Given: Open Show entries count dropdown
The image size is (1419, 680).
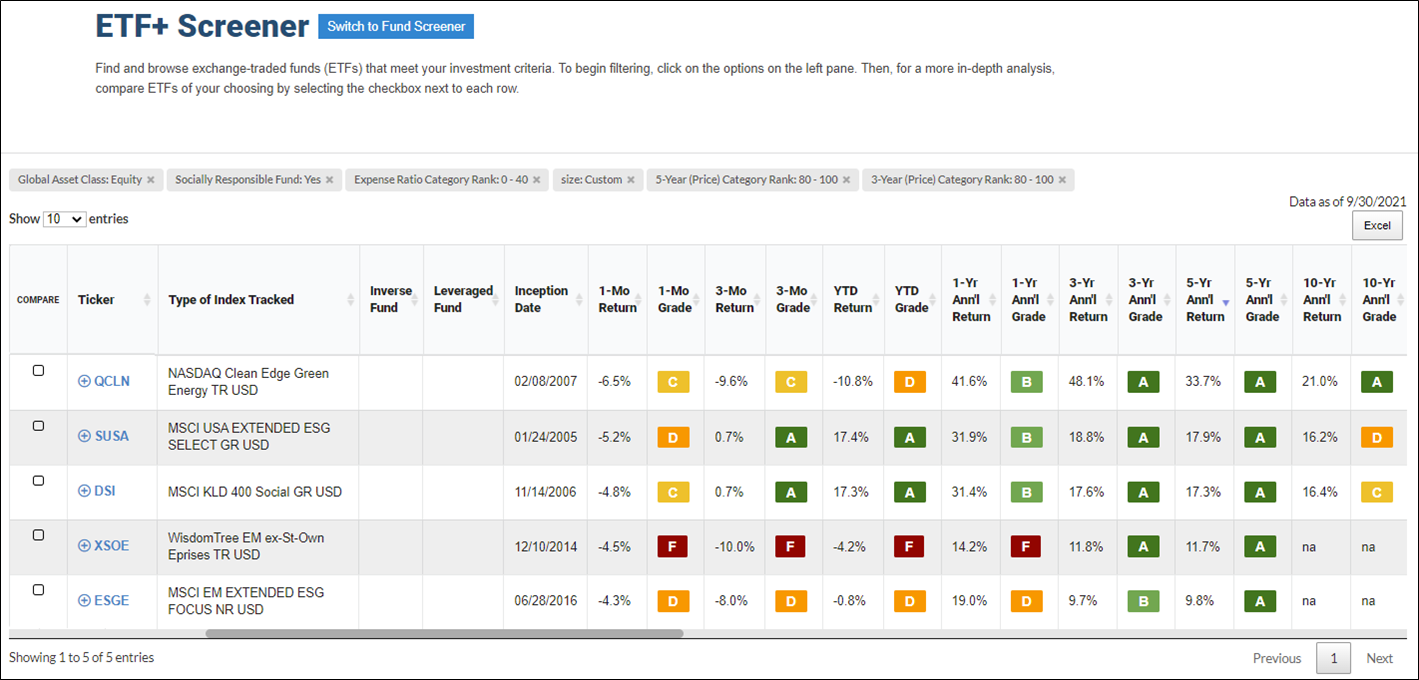Looking at the screenshot, I should [65, 219].
